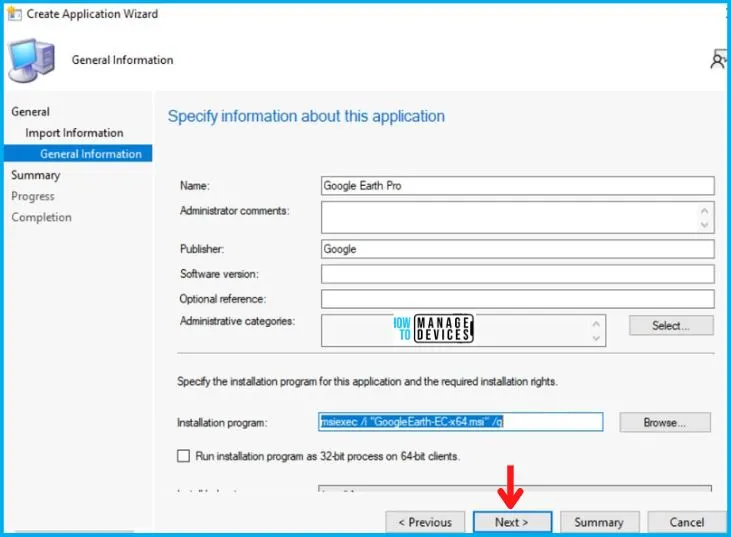Click the Next button
This screenshot has width=731, height=537.
tap(511, 522)
